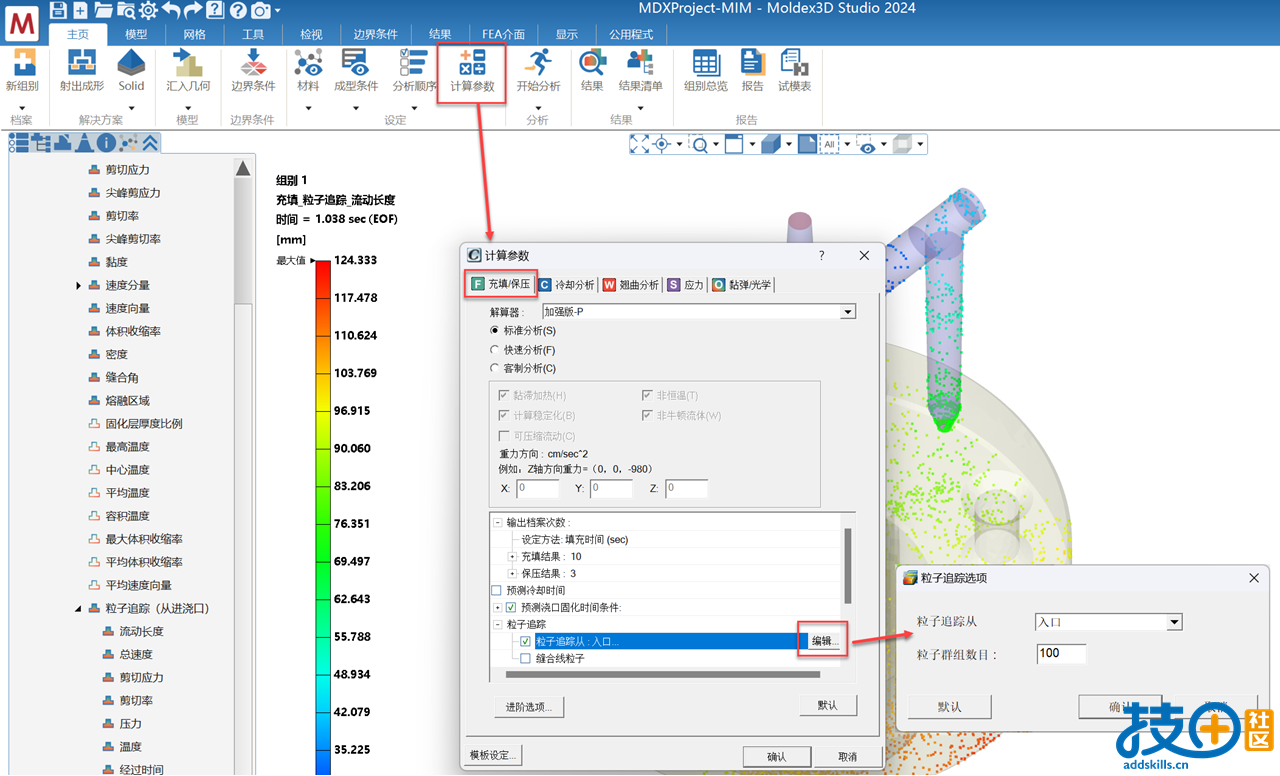
Task: Open the 粒子追踪从 dropdown in particle options
Action: [1174, 622]
